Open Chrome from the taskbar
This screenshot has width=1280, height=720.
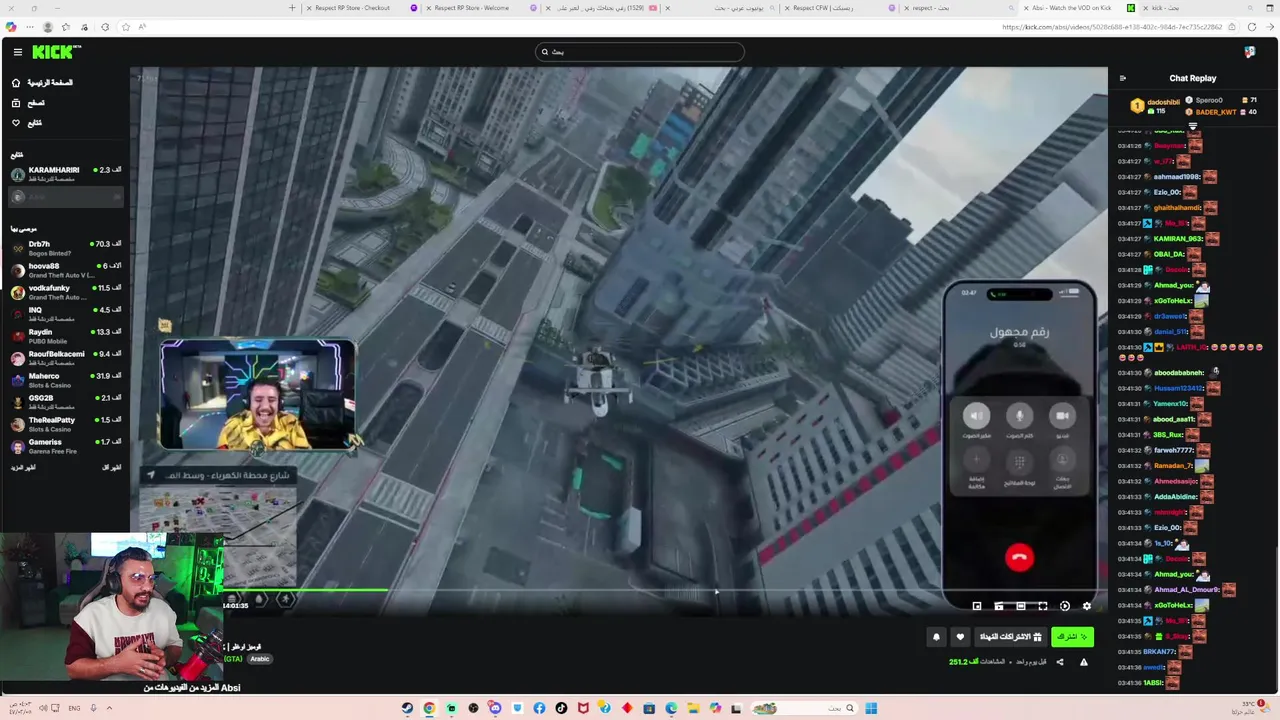(429, 708)
